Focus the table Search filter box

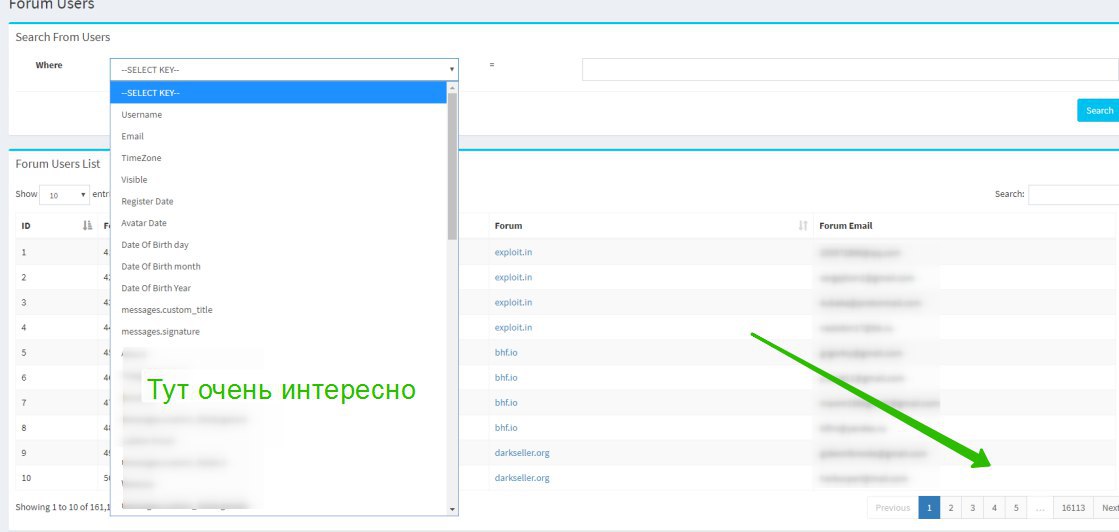[x=1073, y=194]
